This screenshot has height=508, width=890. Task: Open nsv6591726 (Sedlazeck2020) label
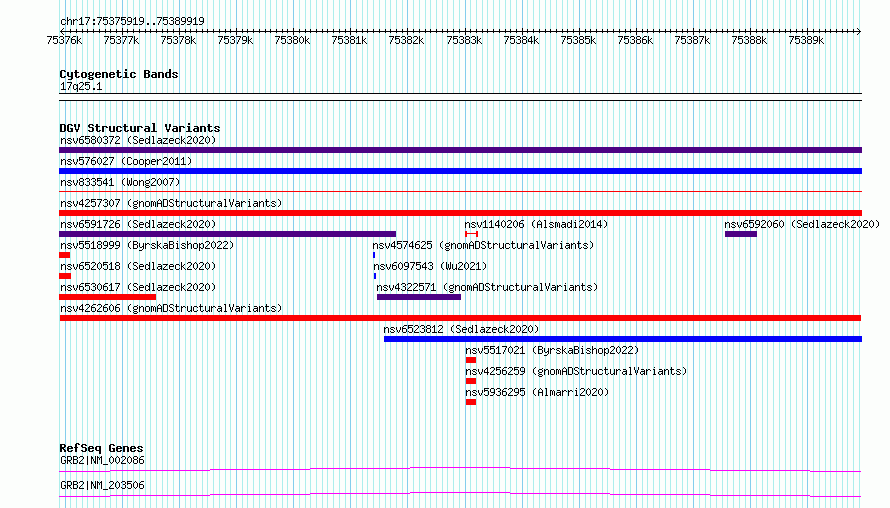click(x=138, y=224)
